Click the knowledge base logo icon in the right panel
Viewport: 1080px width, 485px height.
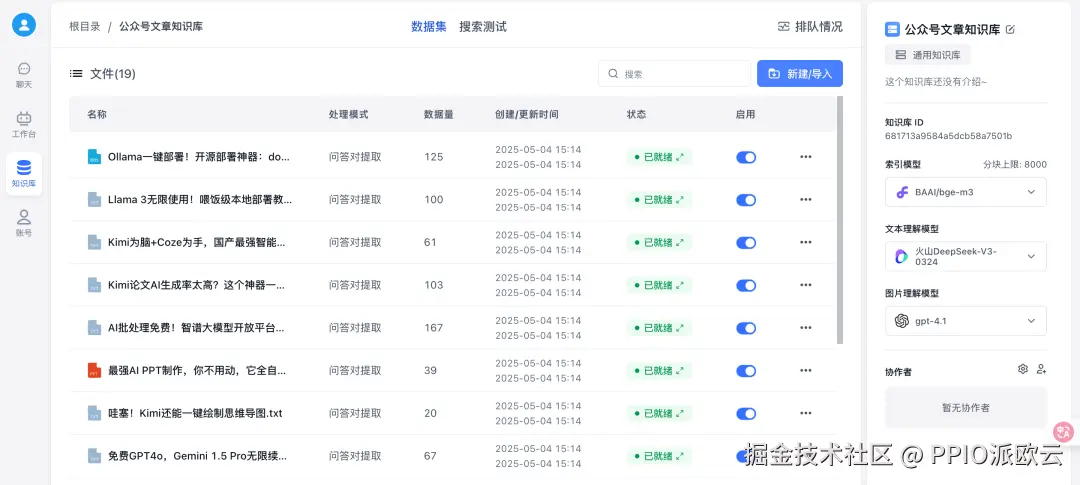point(893,29)
